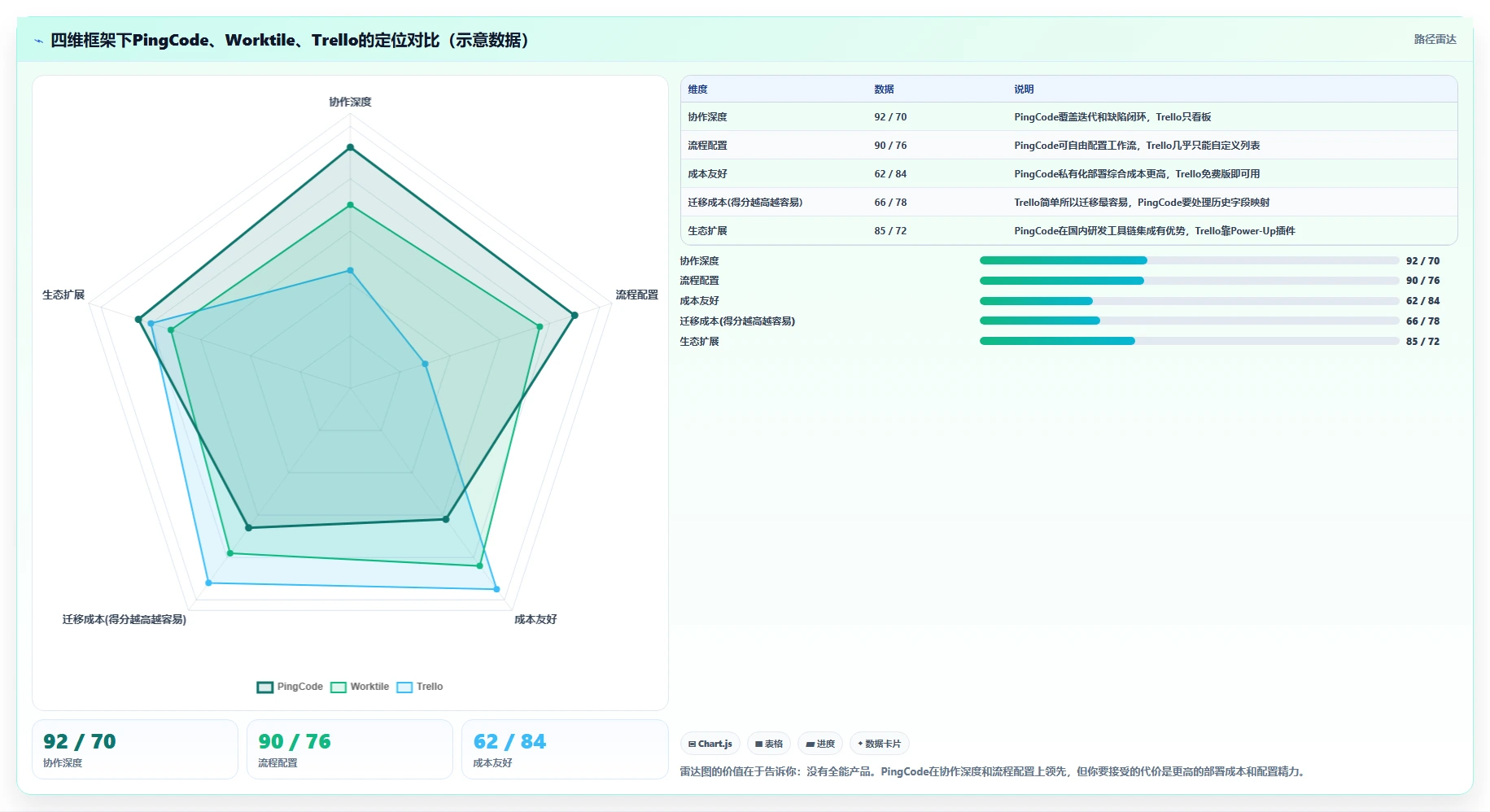Image resolution: width=1490 pixels, height=812 pixels.
Task: Click the 90 / 76 table data cell
Action: (x=937, y=146)
